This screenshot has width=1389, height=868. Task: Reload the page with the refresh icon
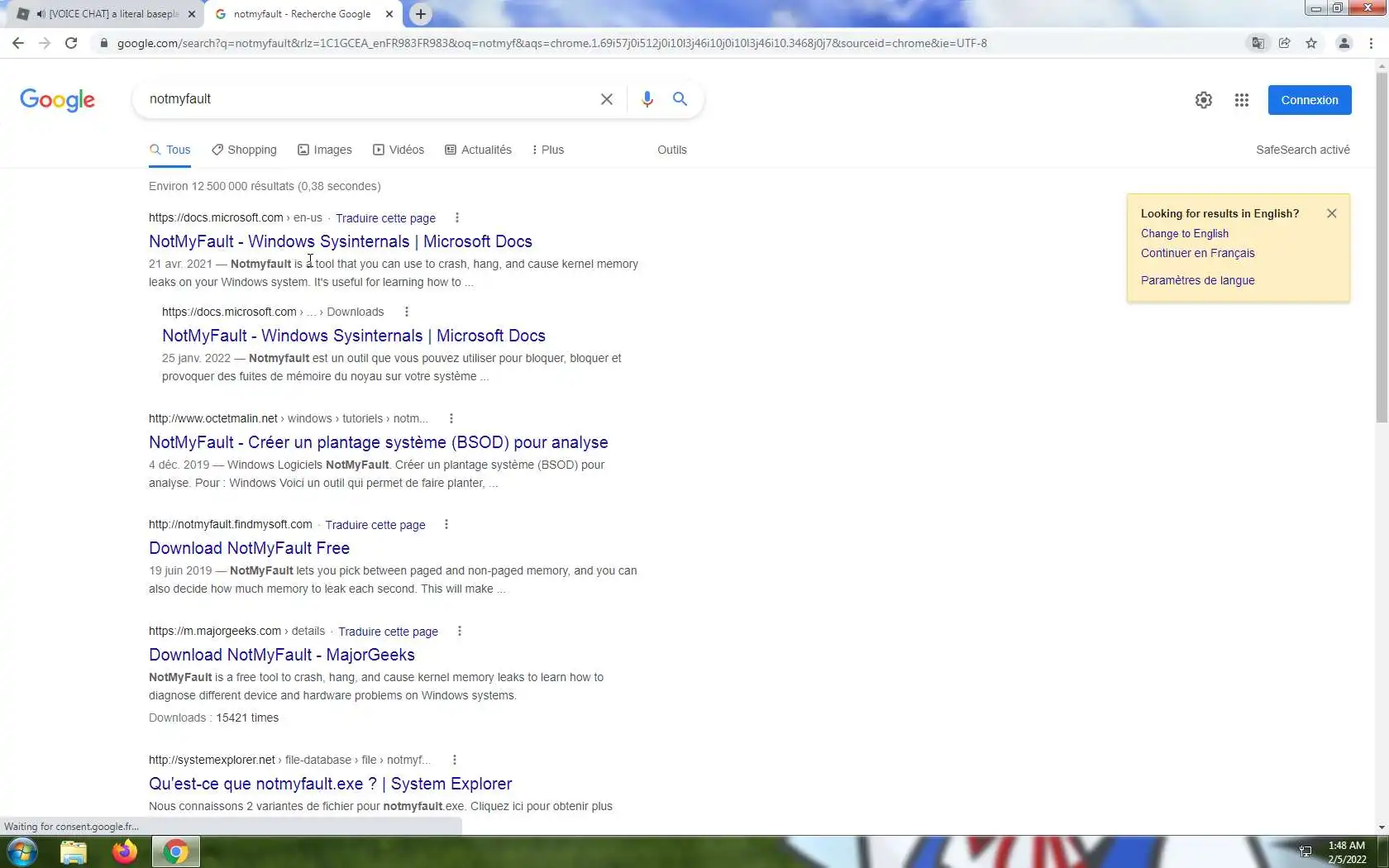tap(71, 43)
